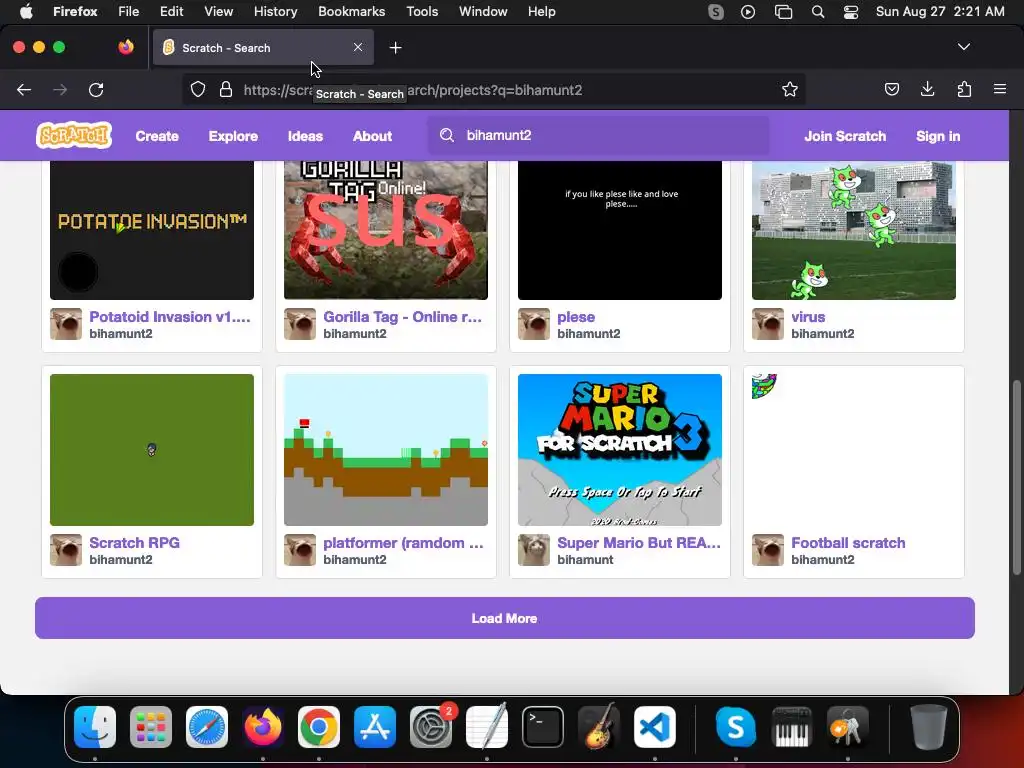Open the Firefox hamburger application menu
This screenshot has width=1024, height=768.
[1000, 89]
